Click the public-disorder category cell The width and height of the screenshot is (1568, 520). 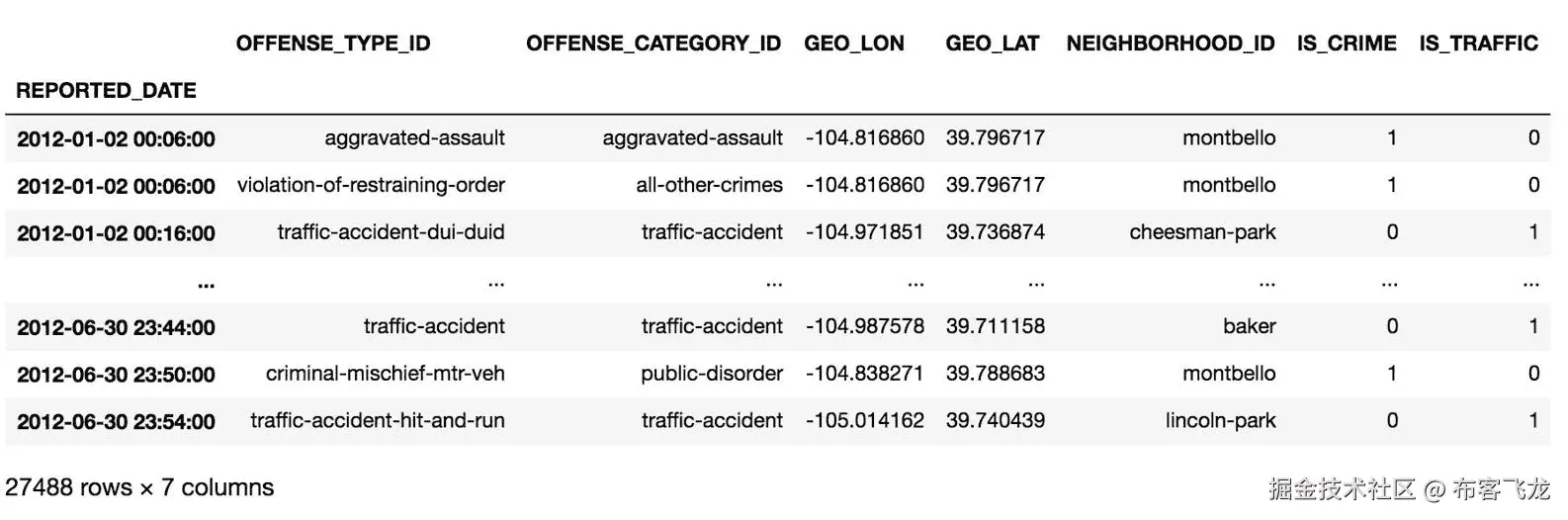tap(711, 374)
